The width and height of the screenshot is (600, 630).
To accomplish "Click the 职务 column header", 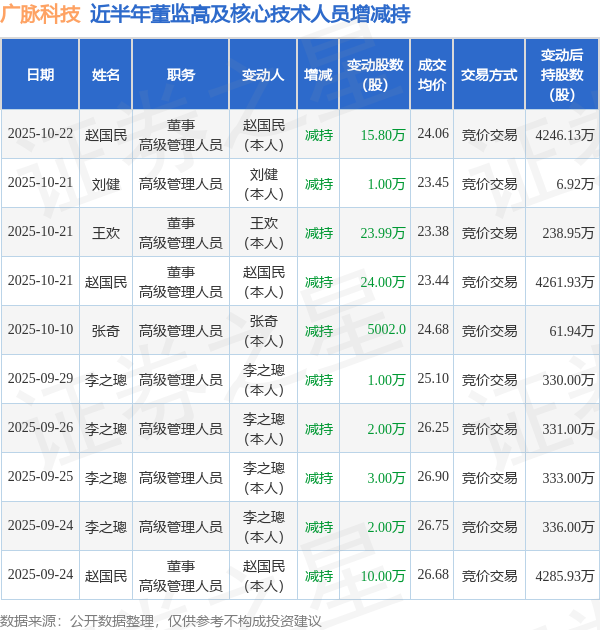I will (x=181, y=75).
